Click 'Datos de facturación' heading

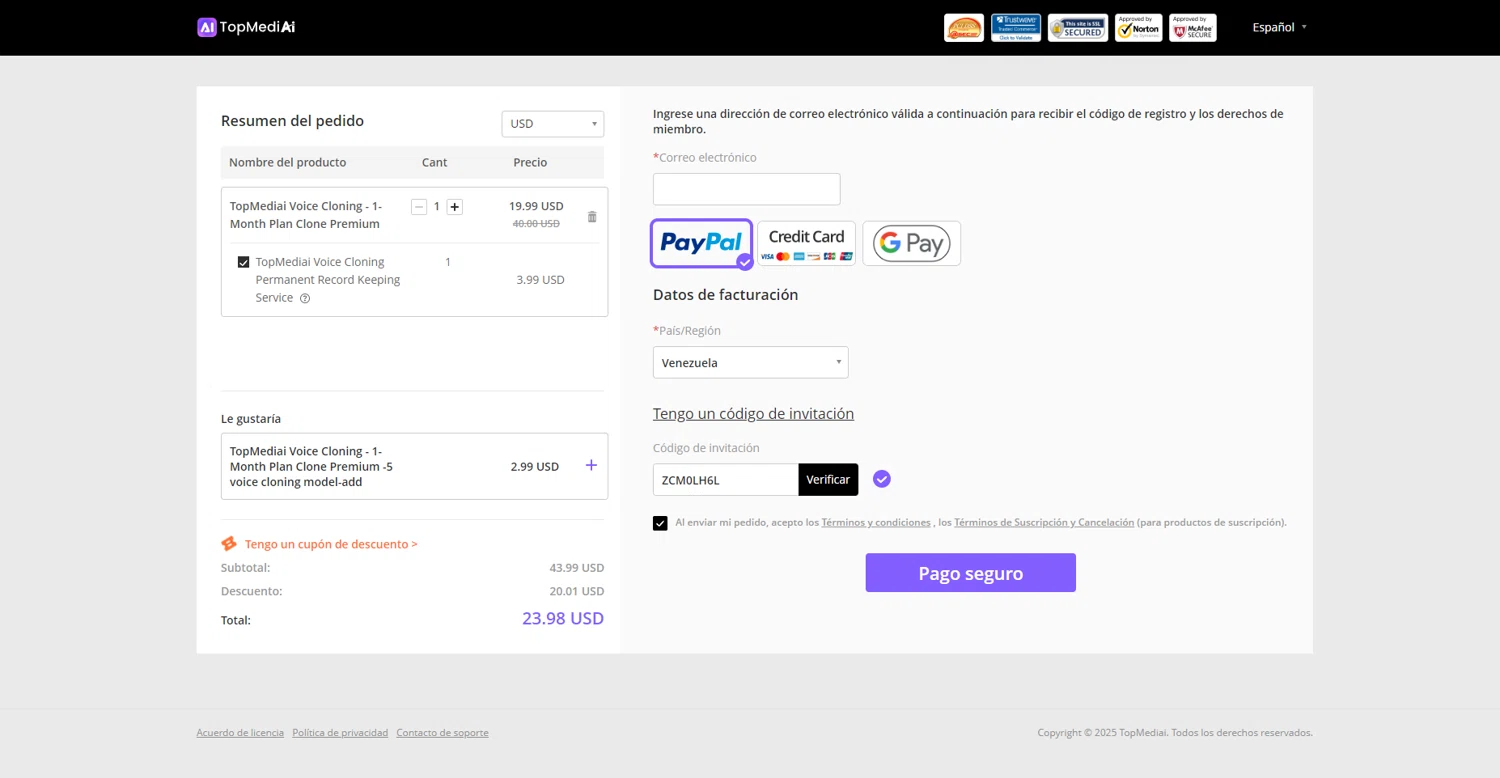pos(726,295)
